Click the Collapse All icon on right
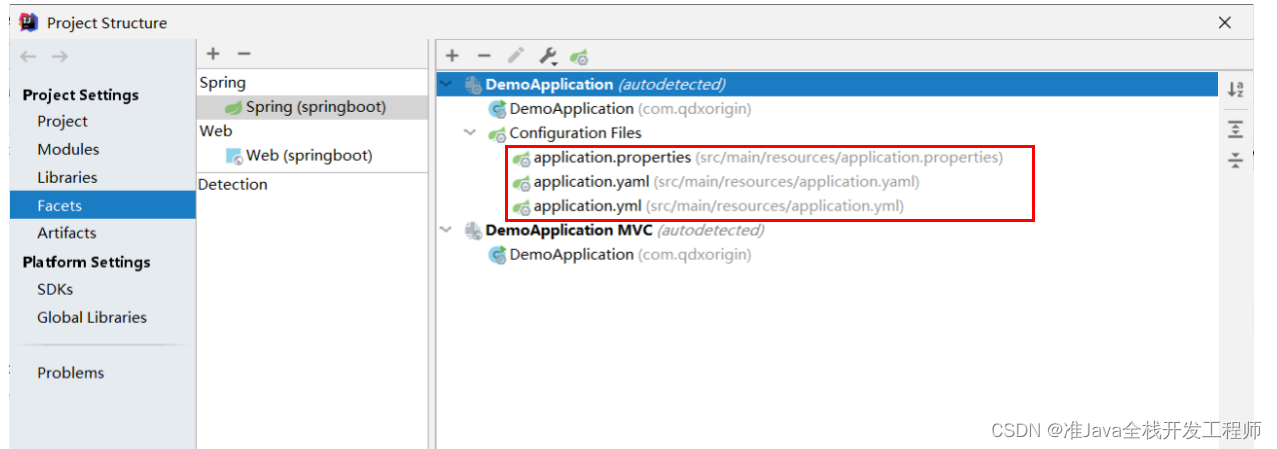 point(1235,160)
